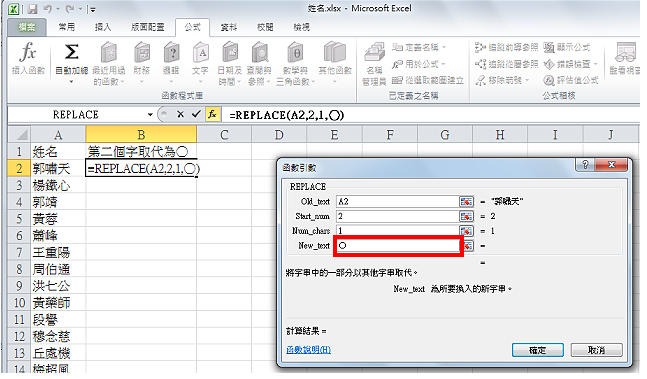The height and width of the screenshot is (379, 647).
Task: Switch to the Home (常用) tab
Action: (67, 27)
